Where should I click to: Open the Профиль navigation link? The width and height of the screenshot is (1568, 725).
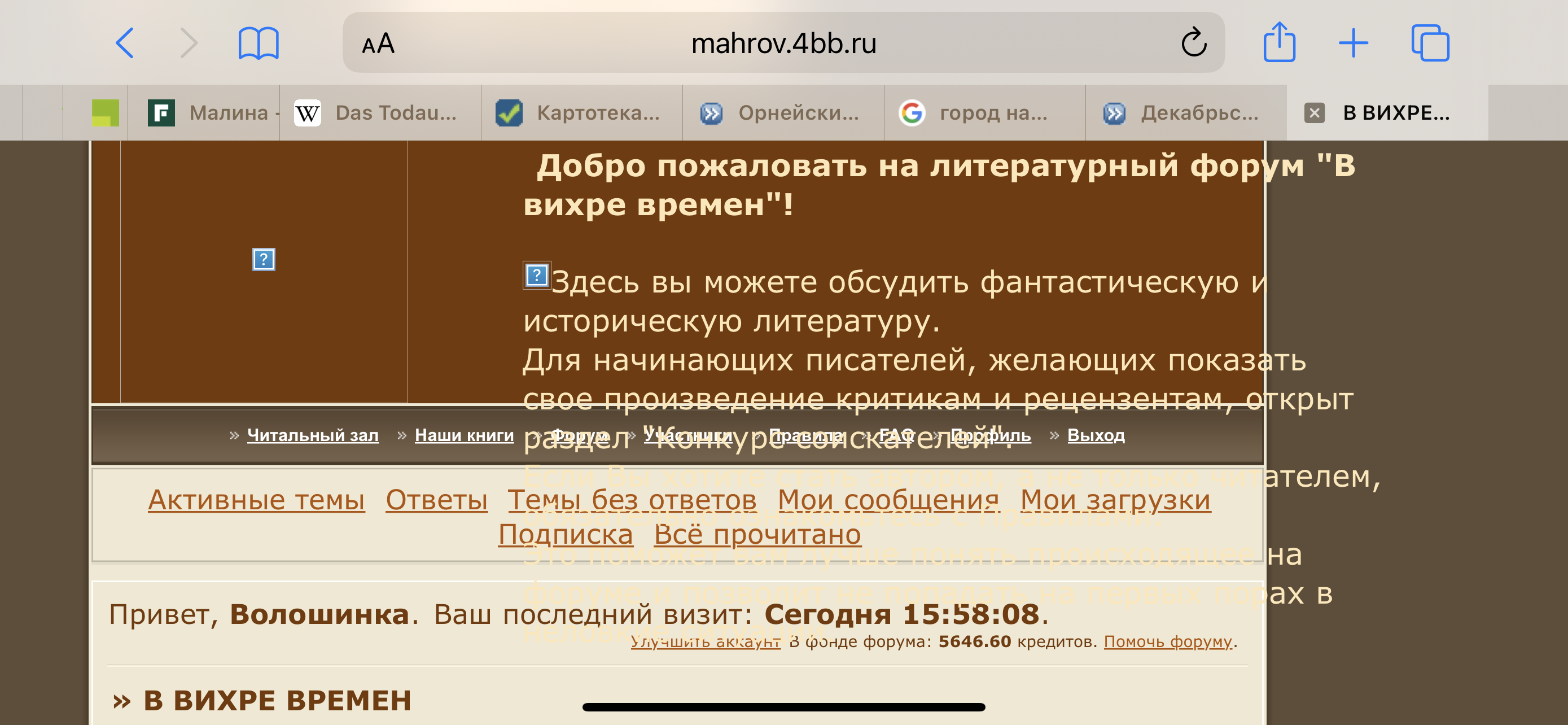click(991, 435)
